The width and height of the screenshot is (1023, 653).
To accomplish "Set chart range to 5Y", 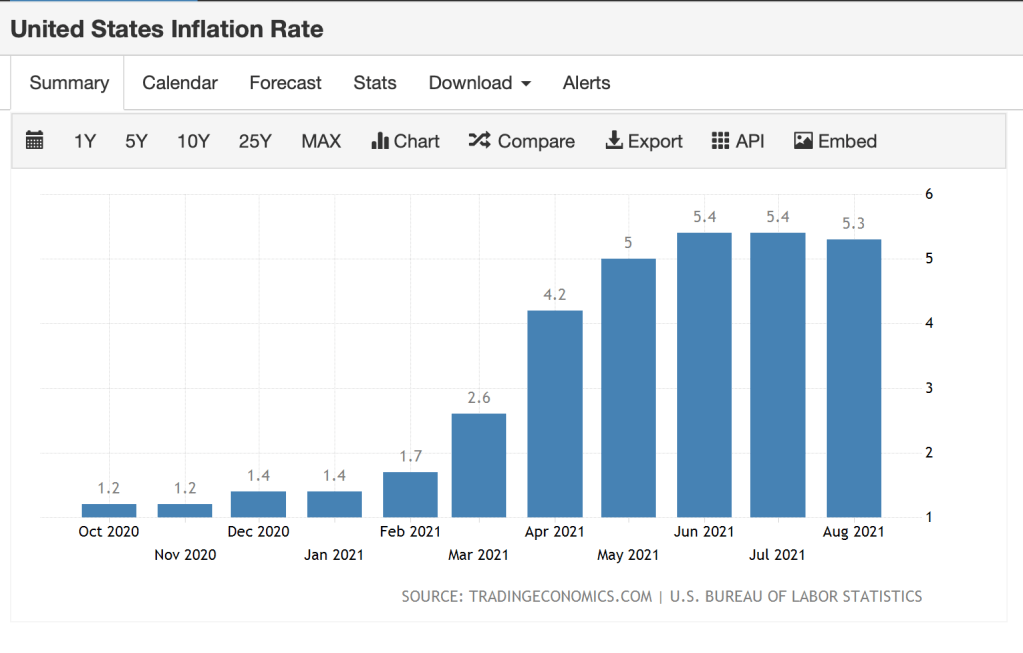I will [136, 141].
